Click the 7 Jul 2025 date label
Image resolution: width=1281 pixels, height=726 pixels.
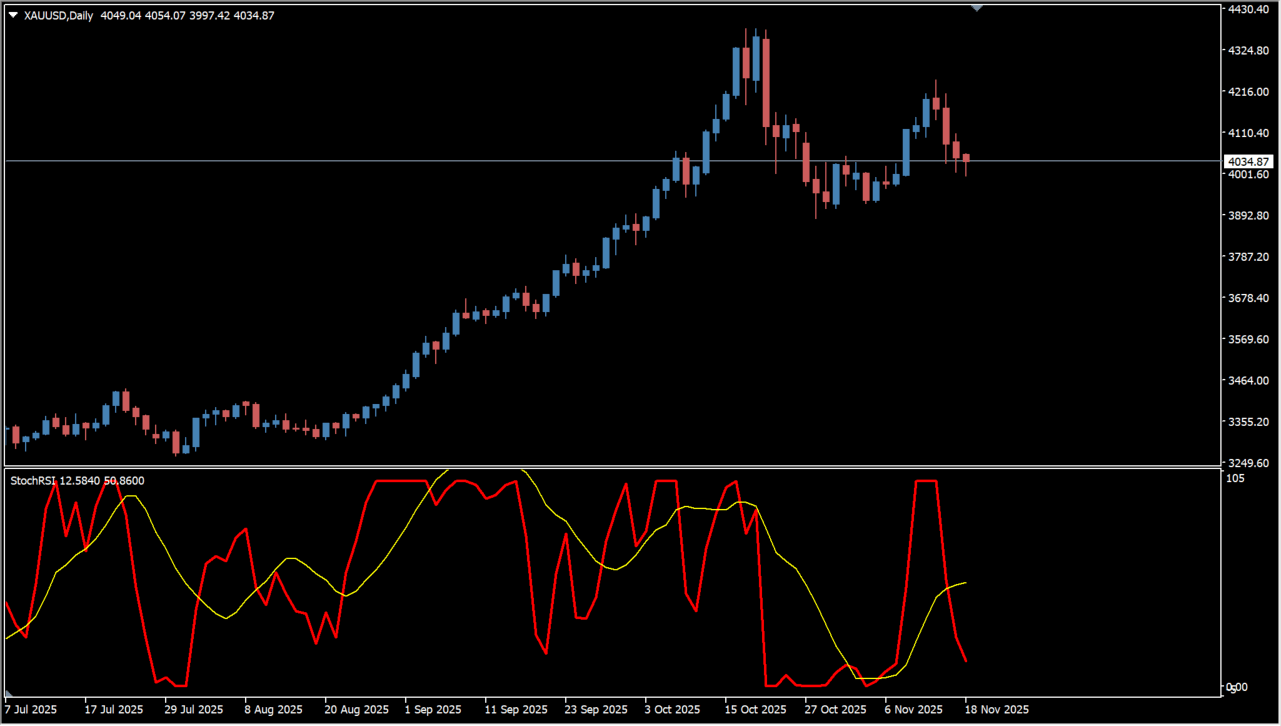31,709
